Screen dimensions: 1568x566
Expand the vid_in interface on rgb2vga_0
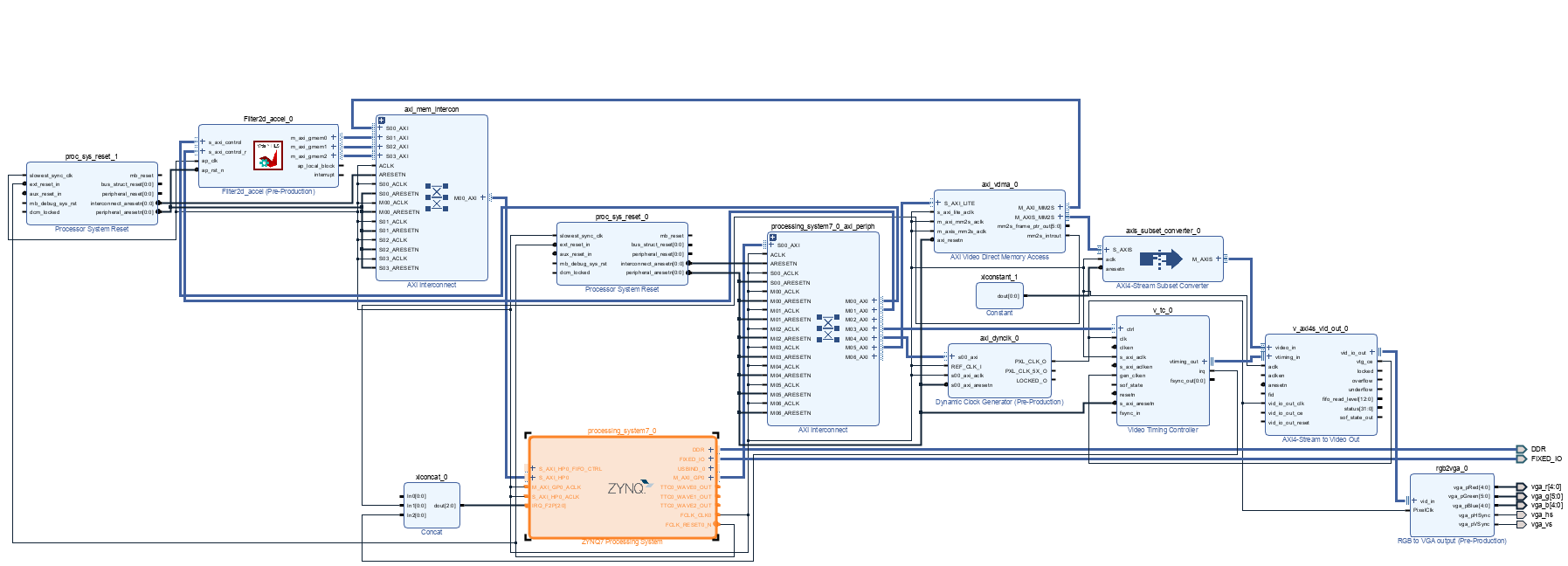click(1414, 501)
